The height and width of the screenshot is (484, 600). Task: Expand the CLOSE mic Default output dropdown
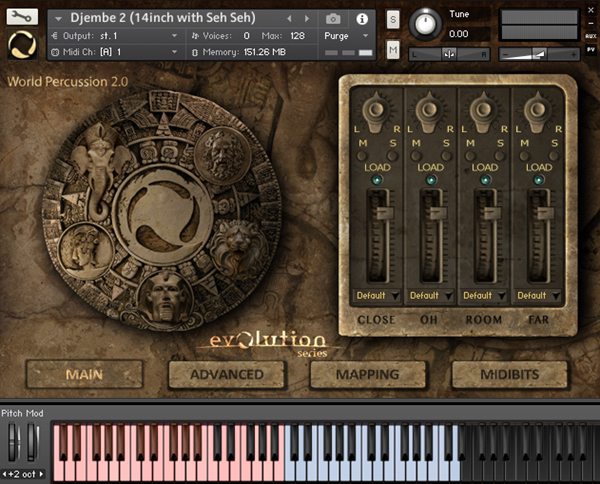376,295
